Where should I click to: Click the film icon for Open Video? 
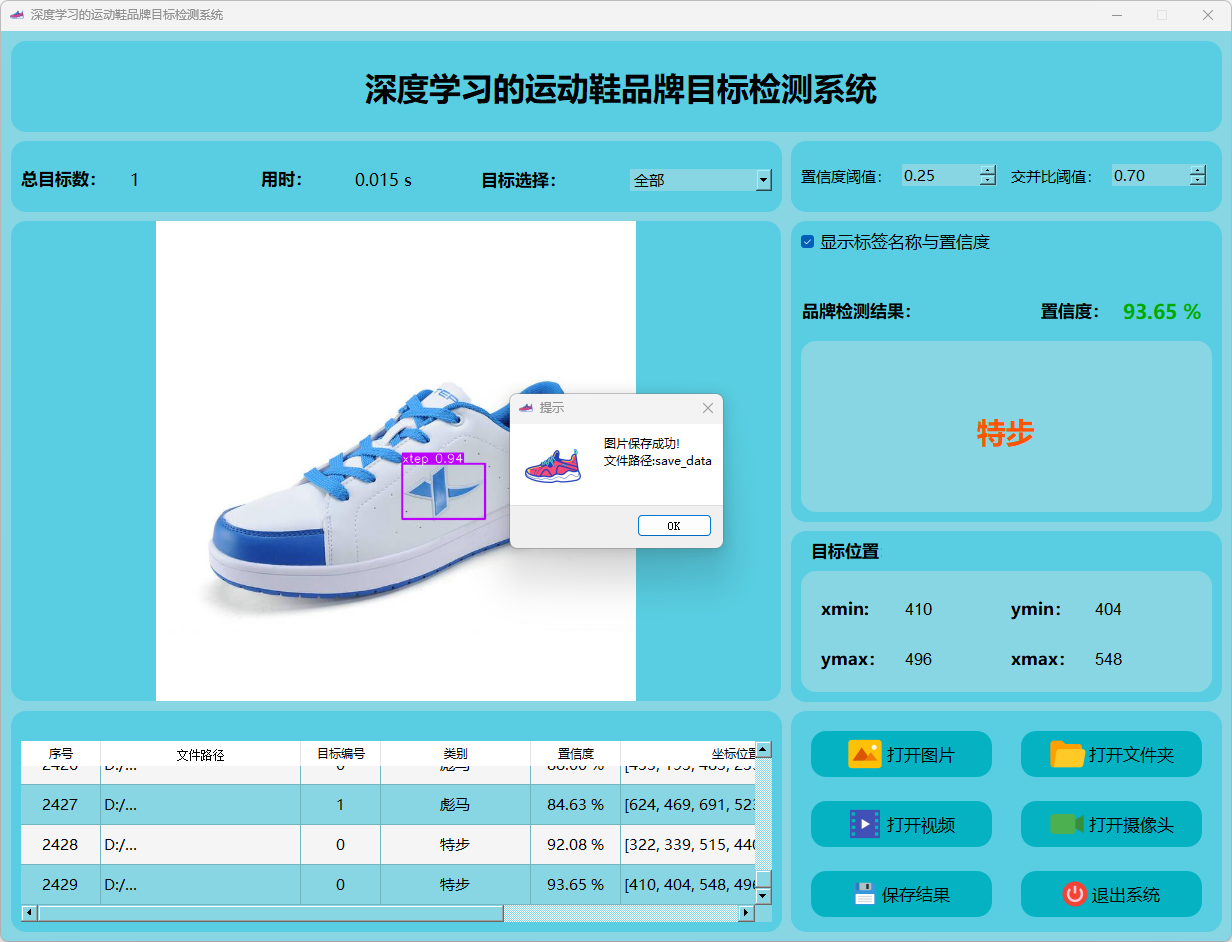click(x=864, y=824)
